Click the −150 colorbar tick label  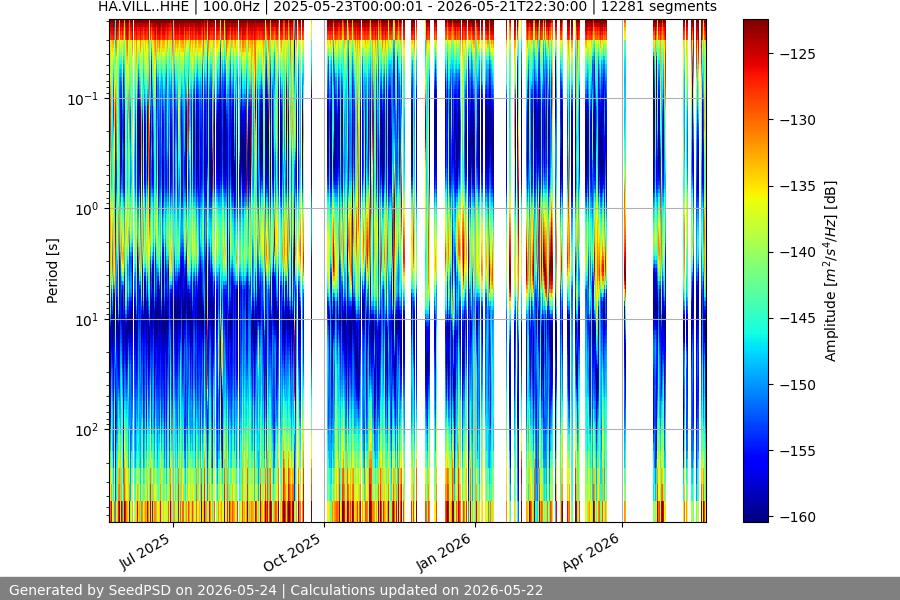798,385
